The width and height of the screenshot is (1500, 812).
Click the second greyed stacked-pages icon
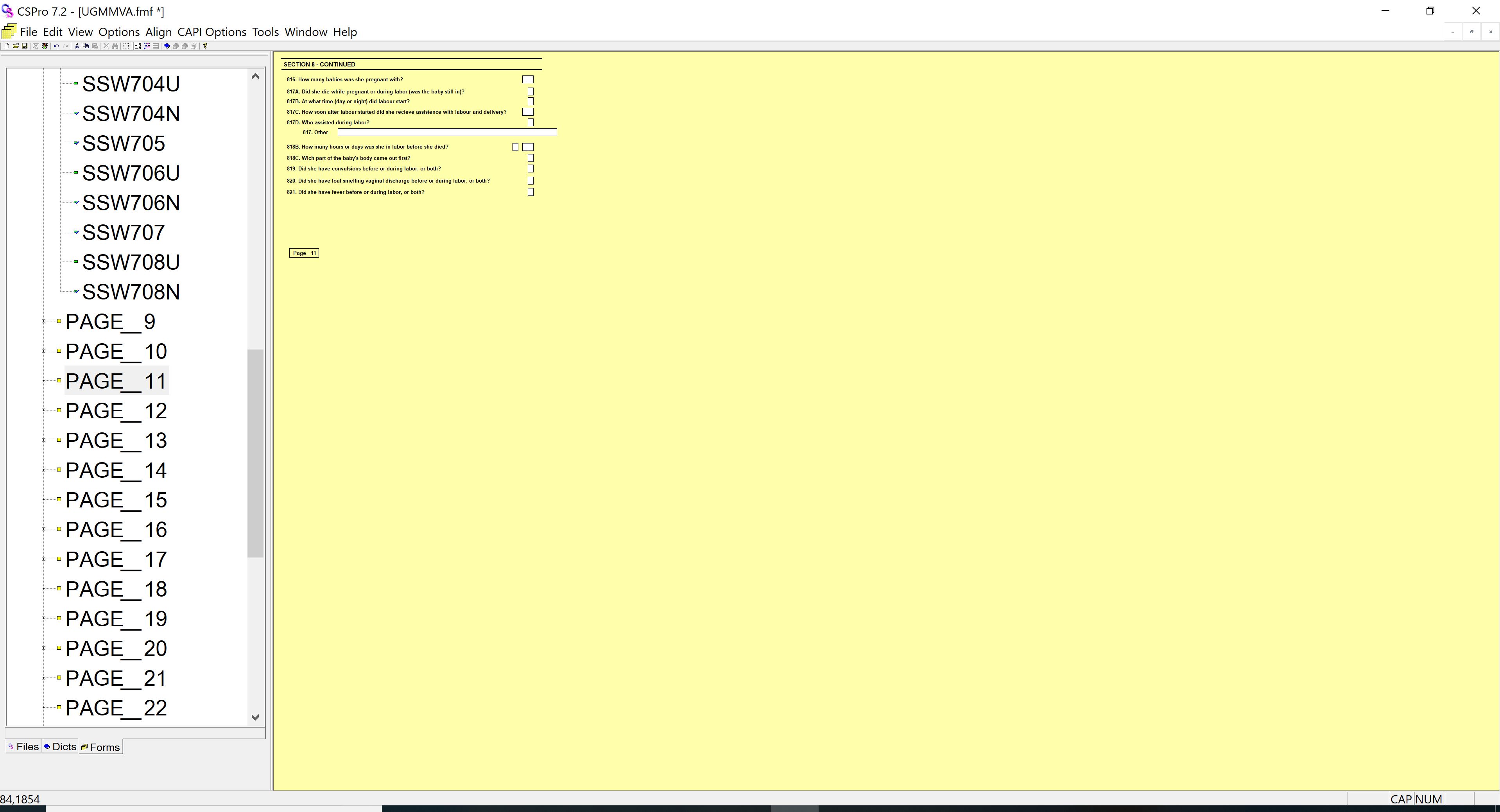185,46
